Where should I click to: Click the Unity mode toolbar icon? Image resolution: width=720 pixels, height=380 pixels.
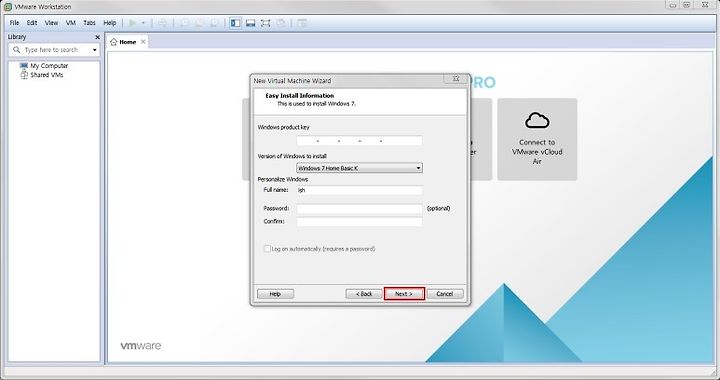[x=281, y=23]
